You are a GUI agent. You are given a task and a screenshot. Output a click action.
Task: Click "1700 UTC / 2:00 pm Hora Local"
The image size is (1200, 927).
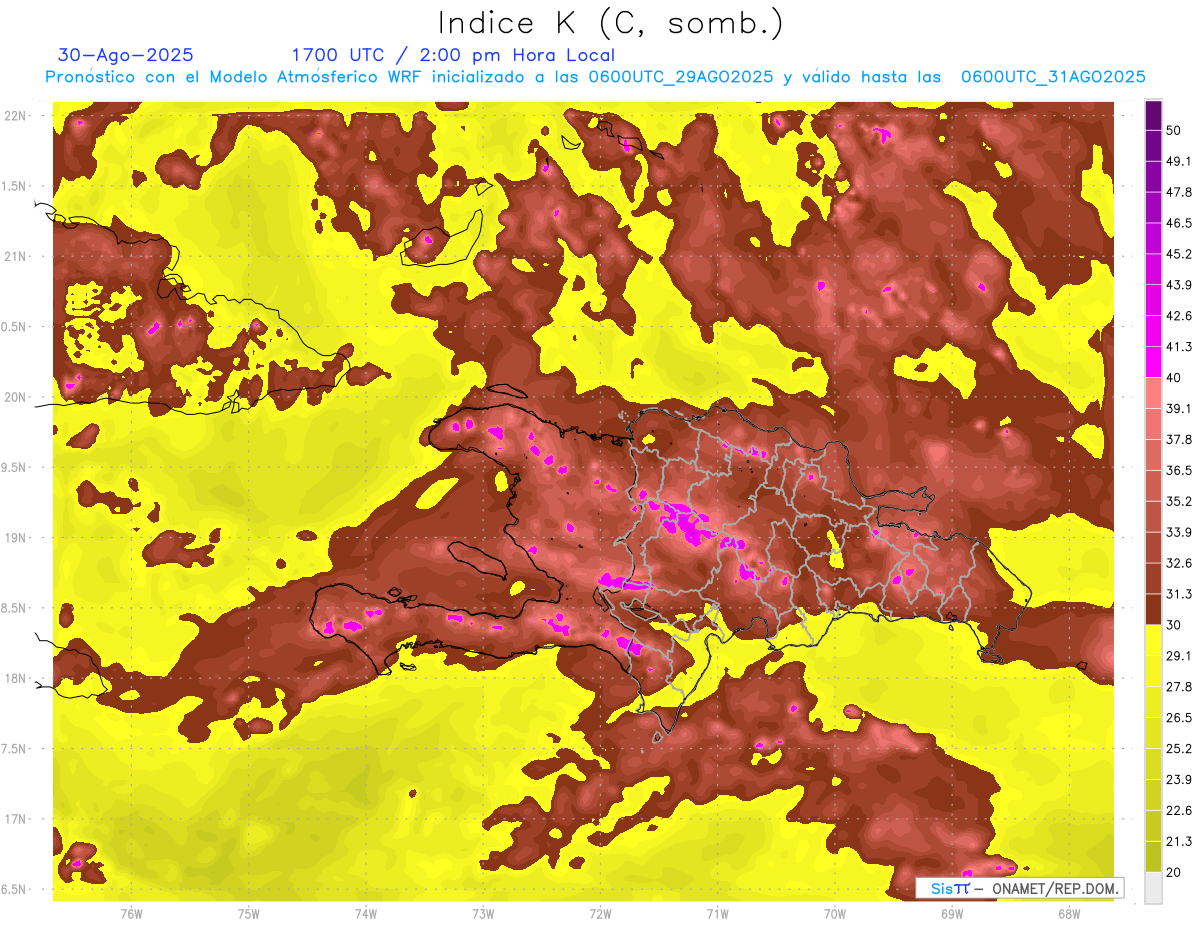[x=453, y=55]
